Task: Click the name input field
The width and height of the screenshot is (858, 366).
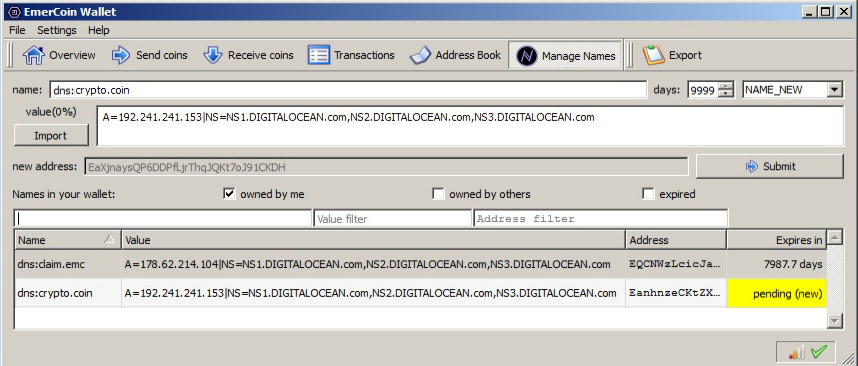Action: pos(348,90)
